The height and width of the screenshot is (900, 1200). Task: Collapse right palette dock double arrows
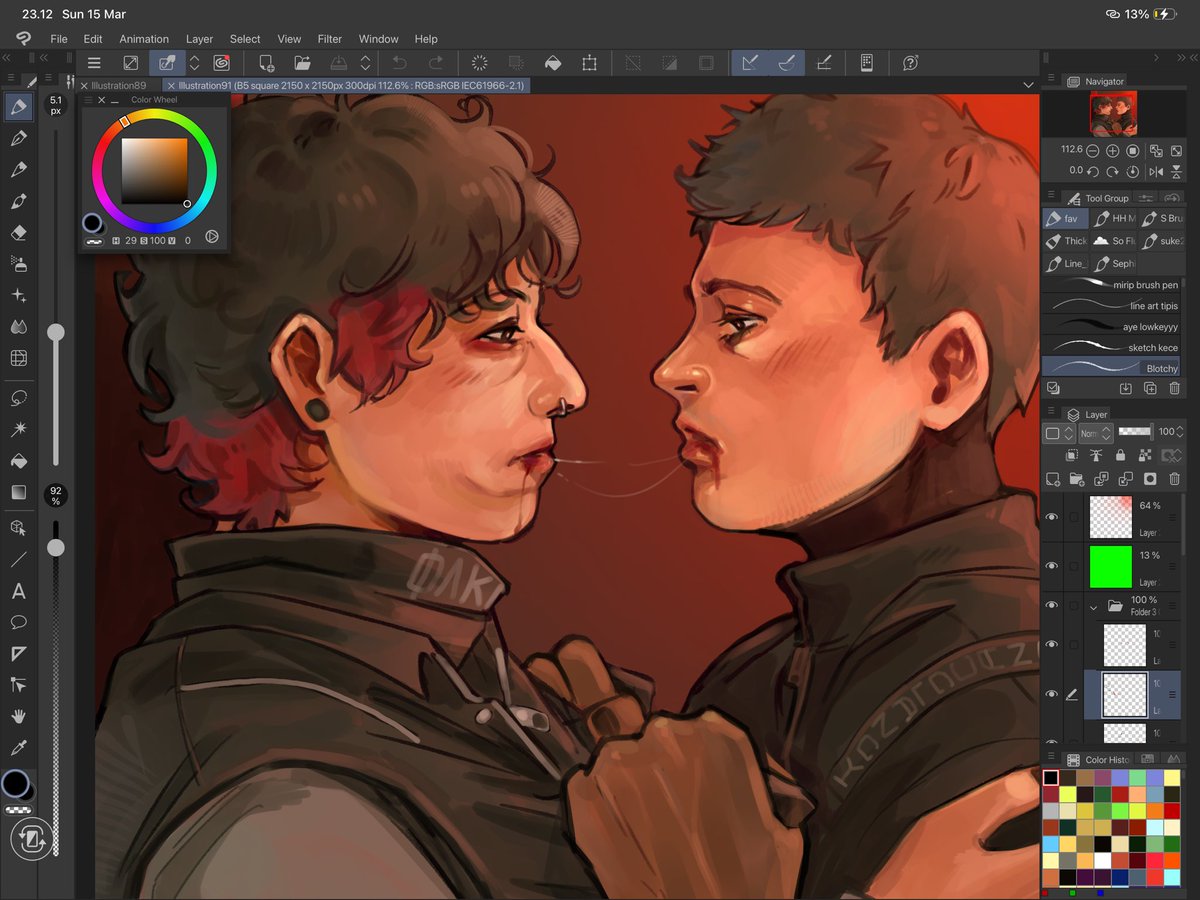tap(1183, 59)
